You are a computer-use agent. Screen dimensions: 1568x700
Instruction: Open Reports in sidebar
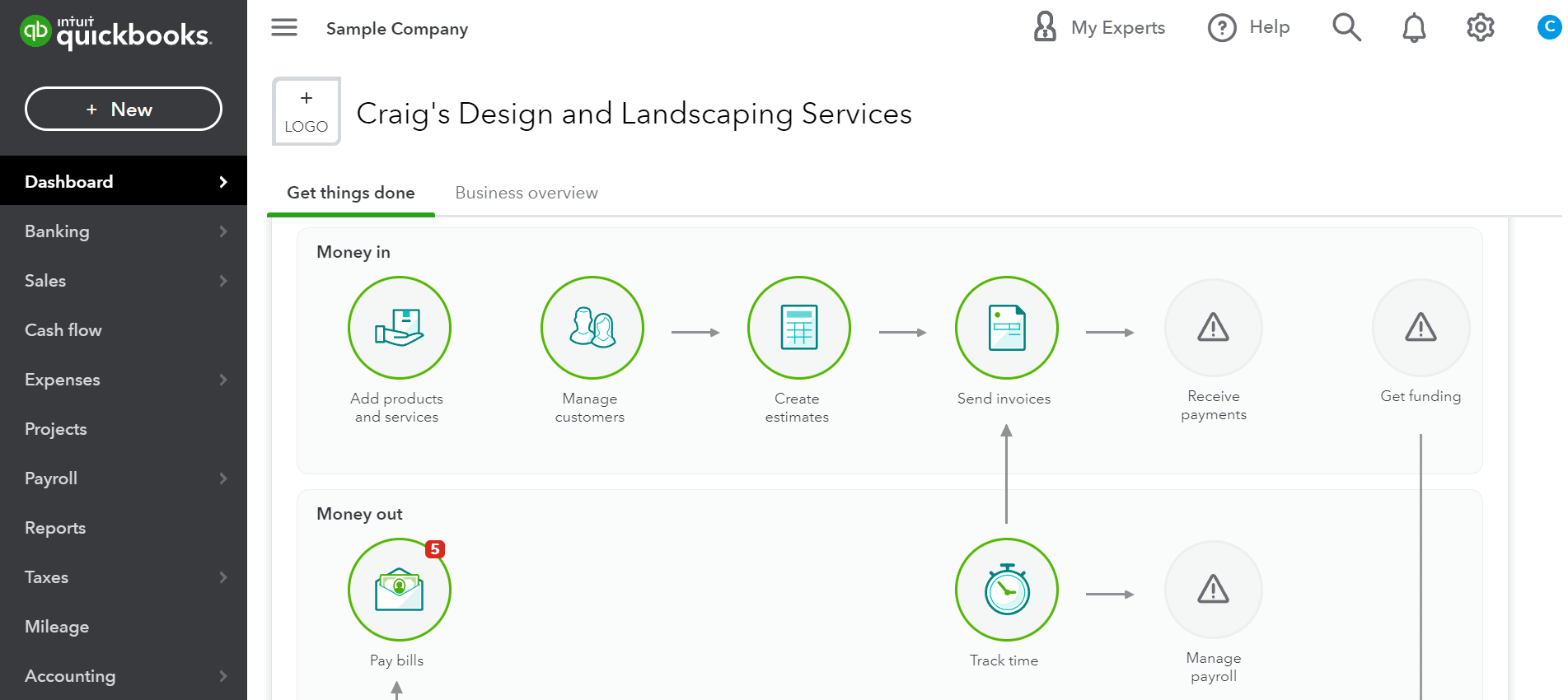124,528
